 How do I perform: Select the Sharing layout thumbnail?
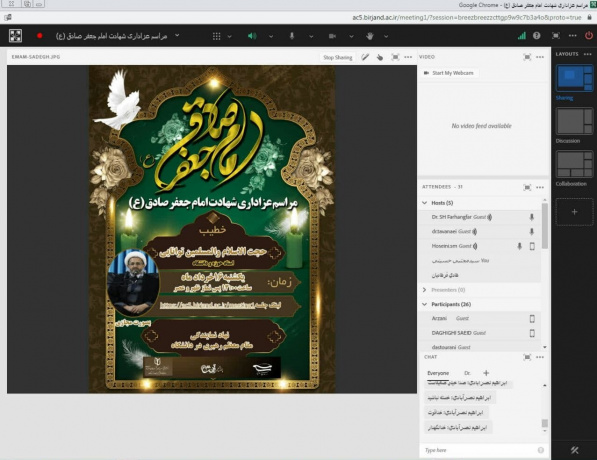click(x=574, y=78)
